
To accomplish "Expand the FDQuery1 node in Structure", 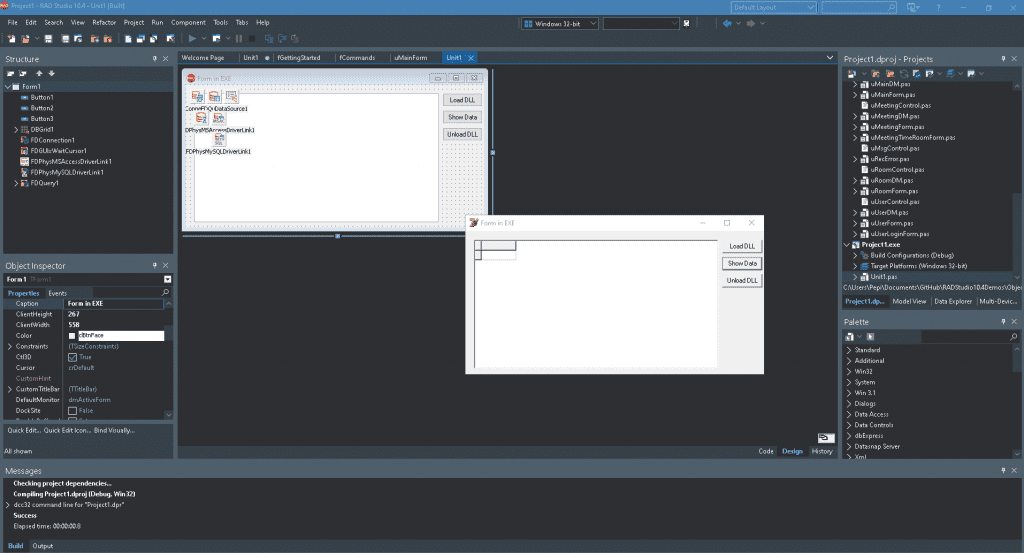I will [16, 183].
